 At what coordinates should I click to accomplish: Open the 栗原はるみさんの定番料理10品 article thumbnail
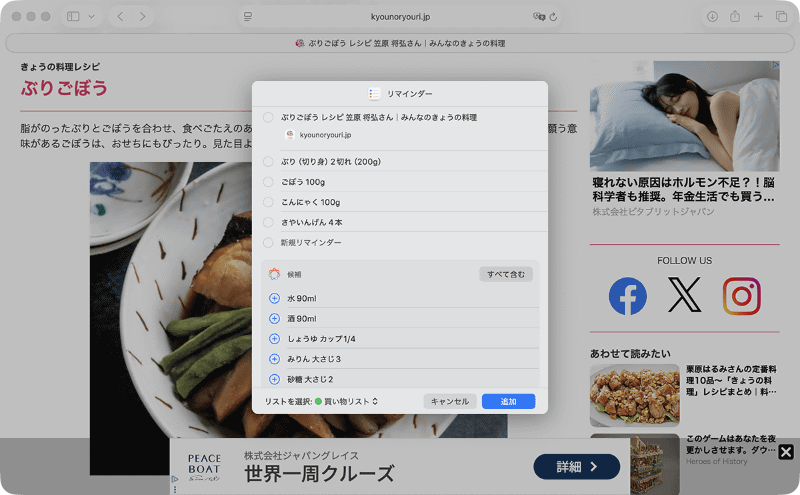click(635, 395)
